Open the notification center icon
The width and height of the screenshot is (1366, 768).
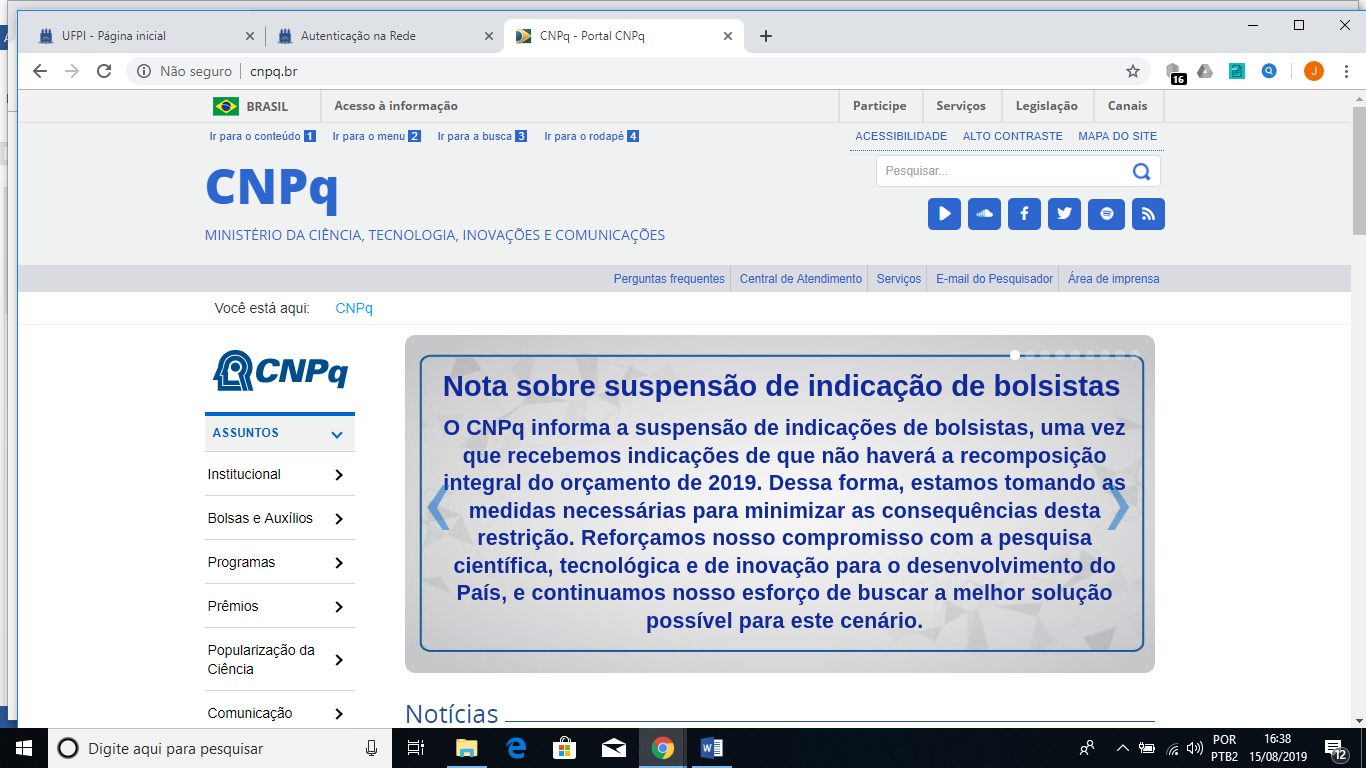pyautogui.click(x=1334, y=748)
